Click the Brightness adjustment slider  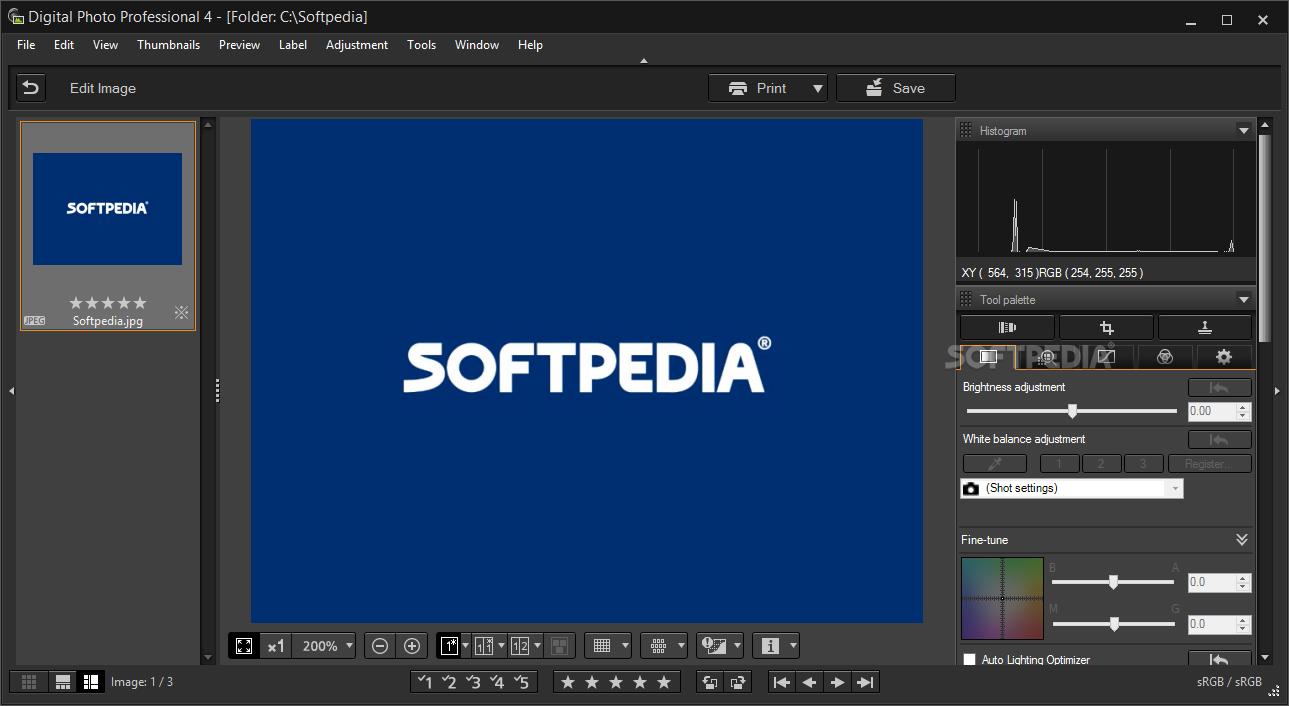point(1071,411)
